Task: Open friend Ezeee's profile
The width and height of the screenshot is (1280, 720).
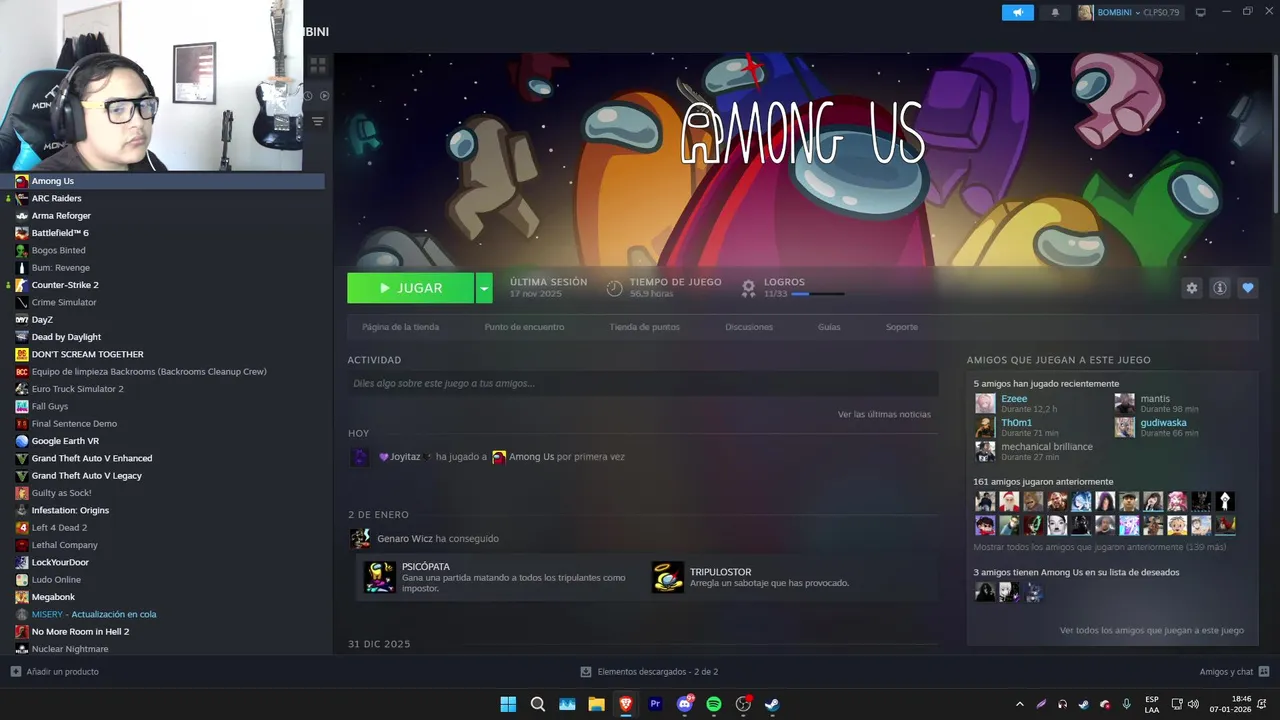Action: pyautogui.click(x=1014, y=398)
